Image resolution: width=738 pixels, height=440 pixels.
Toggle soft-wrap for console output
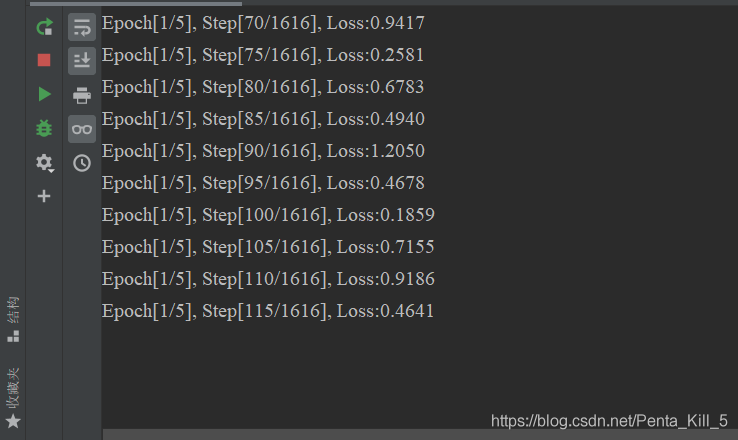click(82, 27)
